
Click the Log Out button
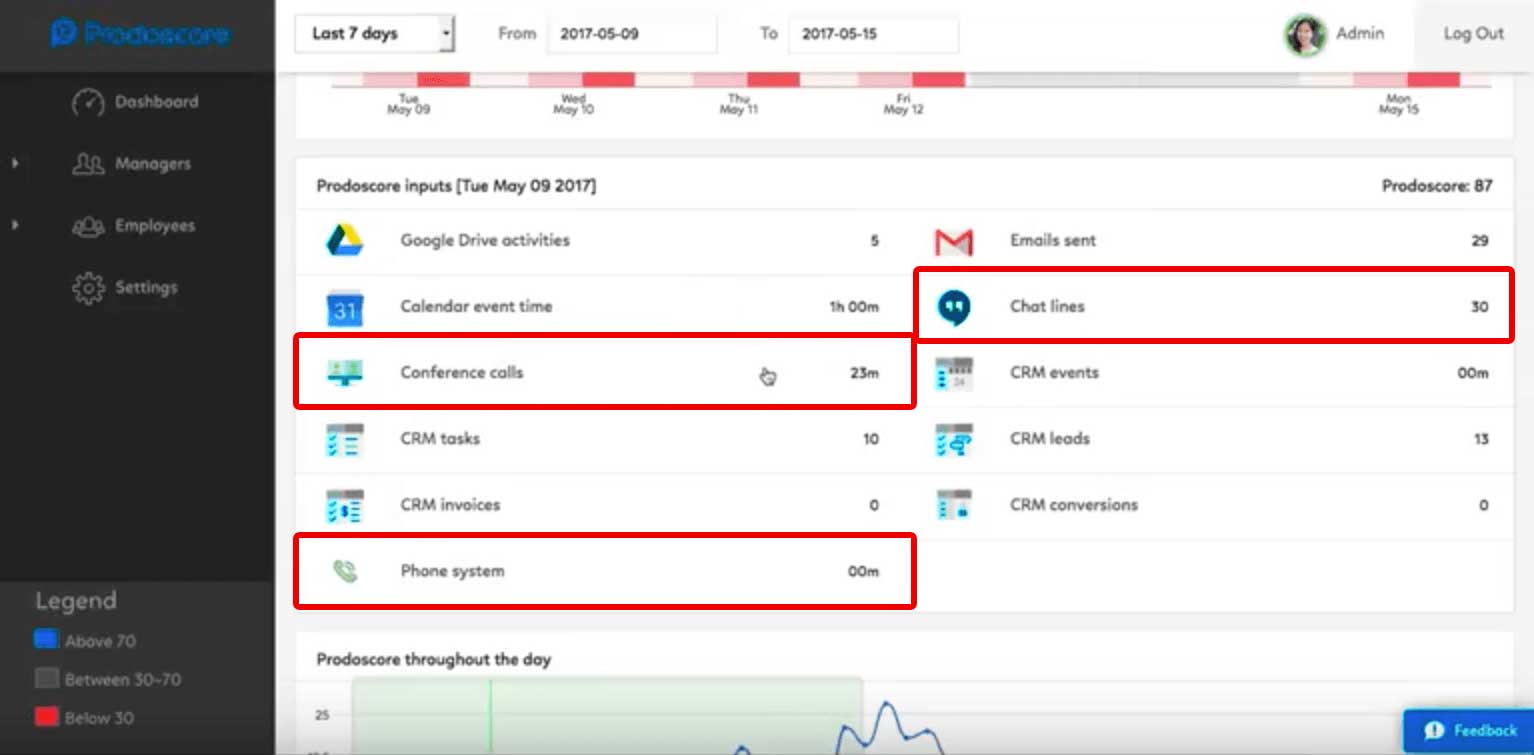[1473, 34]
